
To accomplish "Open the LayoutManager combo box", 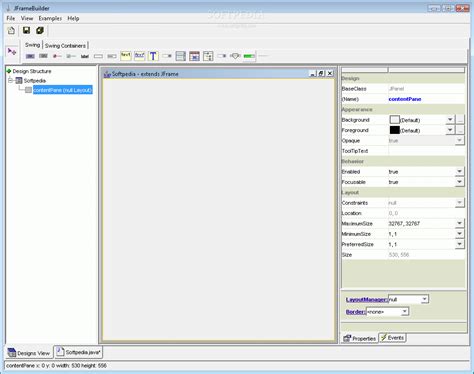I will click(408, 299).
